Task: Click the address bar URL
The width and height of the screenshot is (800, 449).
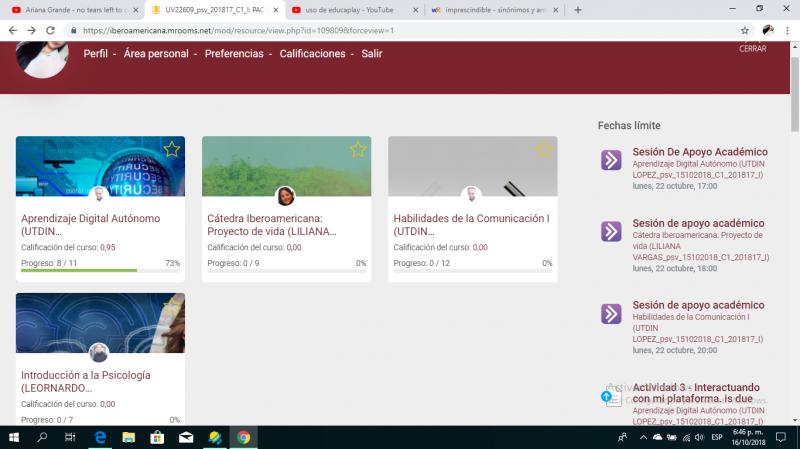Action: (238, 31)
